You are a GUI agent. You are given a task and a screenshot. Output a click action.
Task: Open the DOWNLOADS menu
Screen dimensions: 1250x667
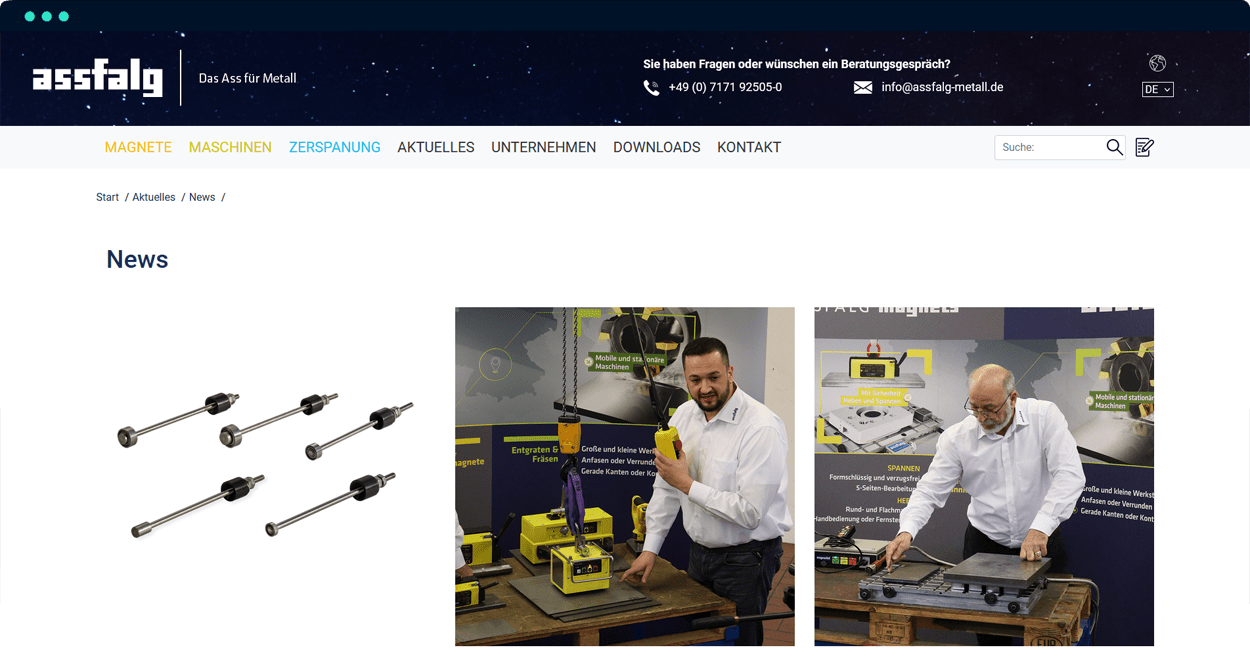656,147
